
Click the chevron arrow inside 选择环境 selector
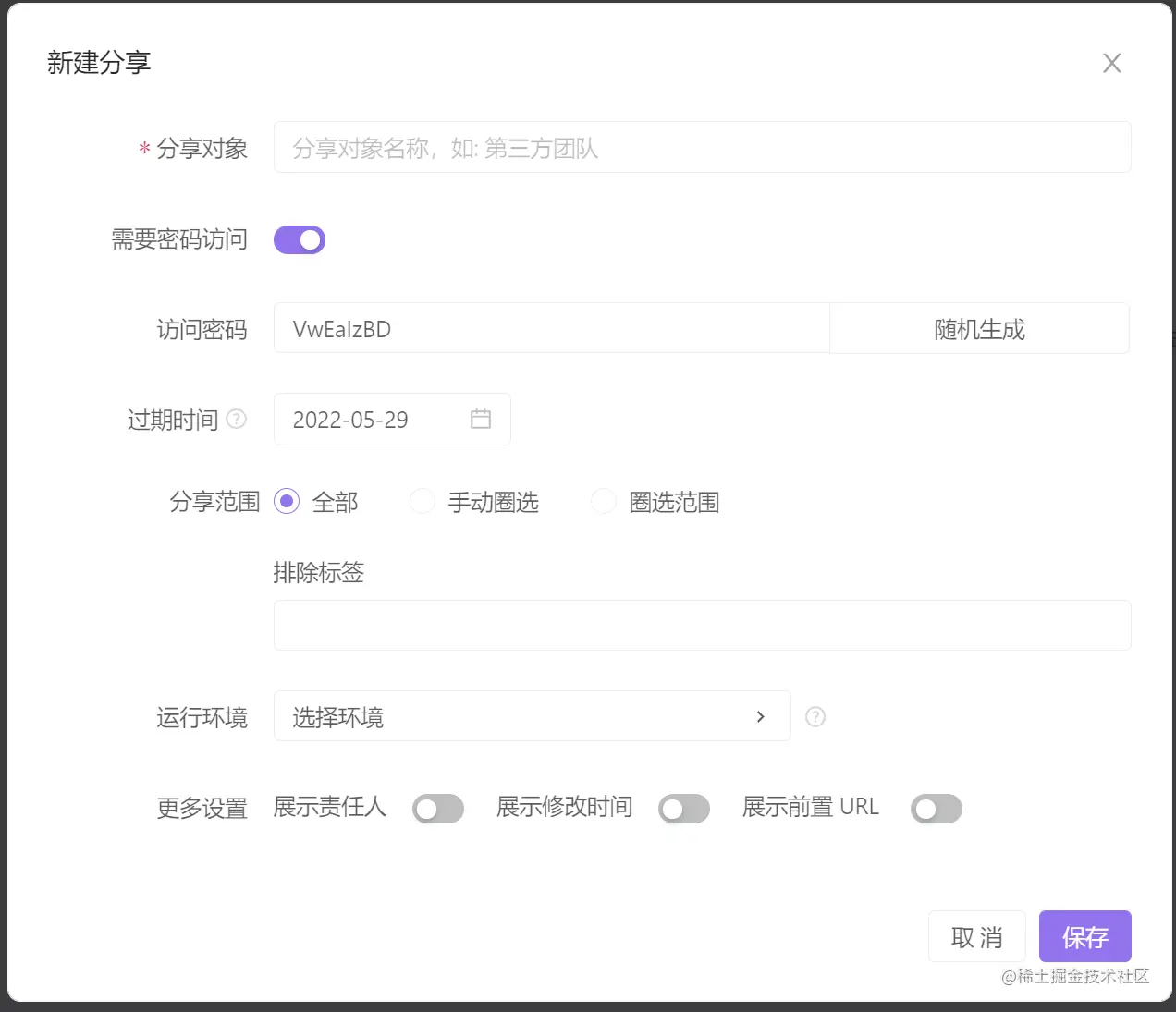(x=761, y=716)
